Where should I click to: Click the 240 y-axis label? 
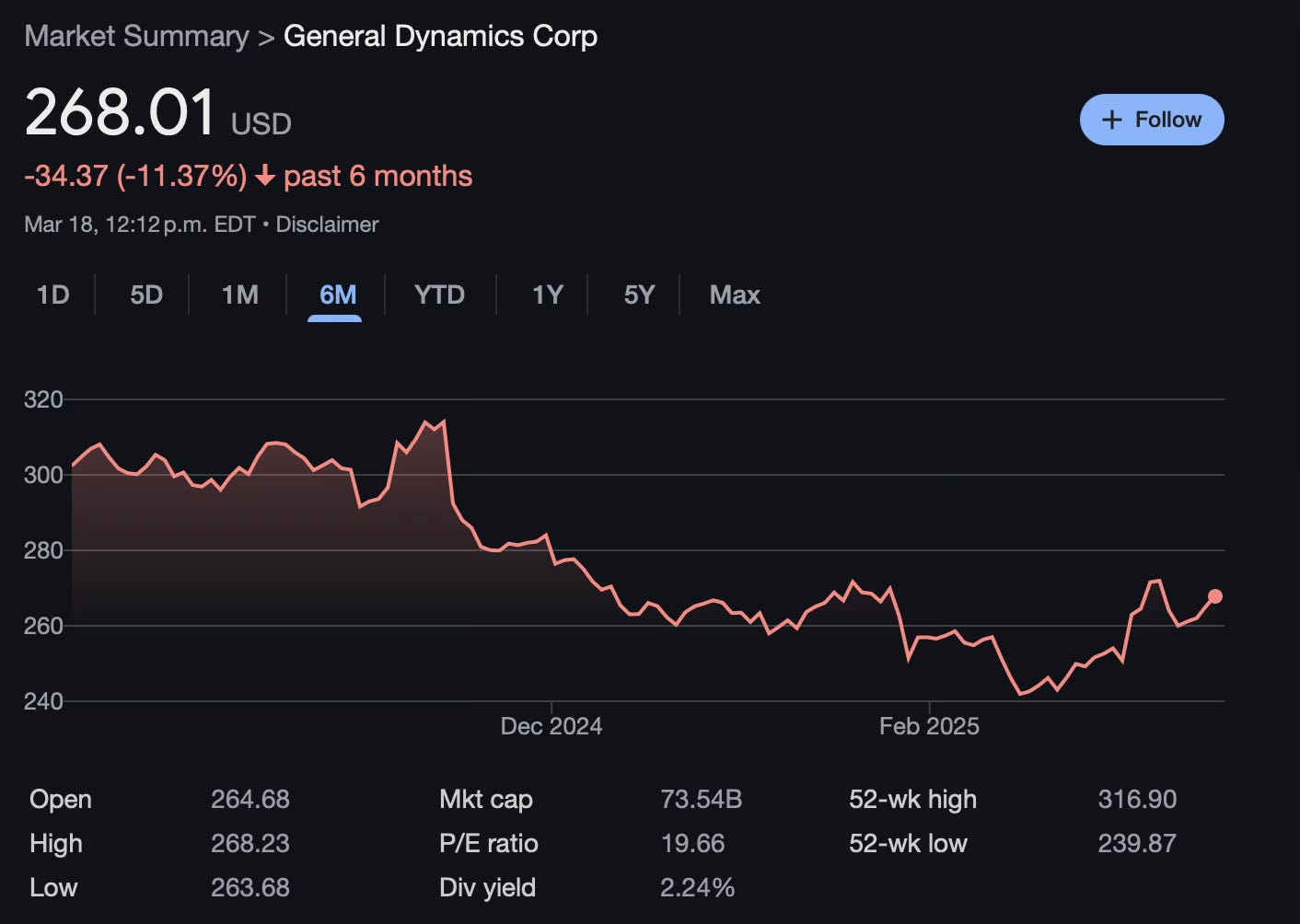pos(43,701)
